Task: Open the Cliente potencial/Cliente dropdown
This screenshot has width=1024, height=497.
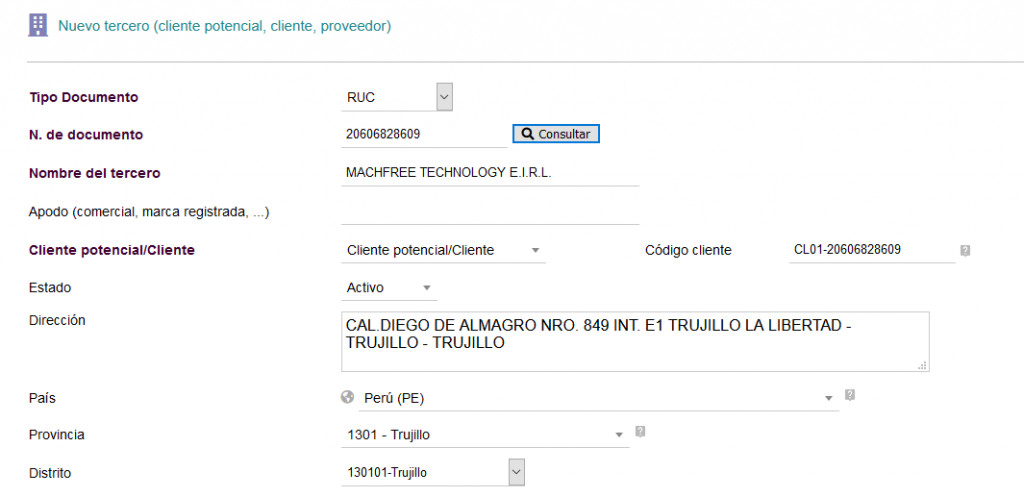Action: pos(443,250)
